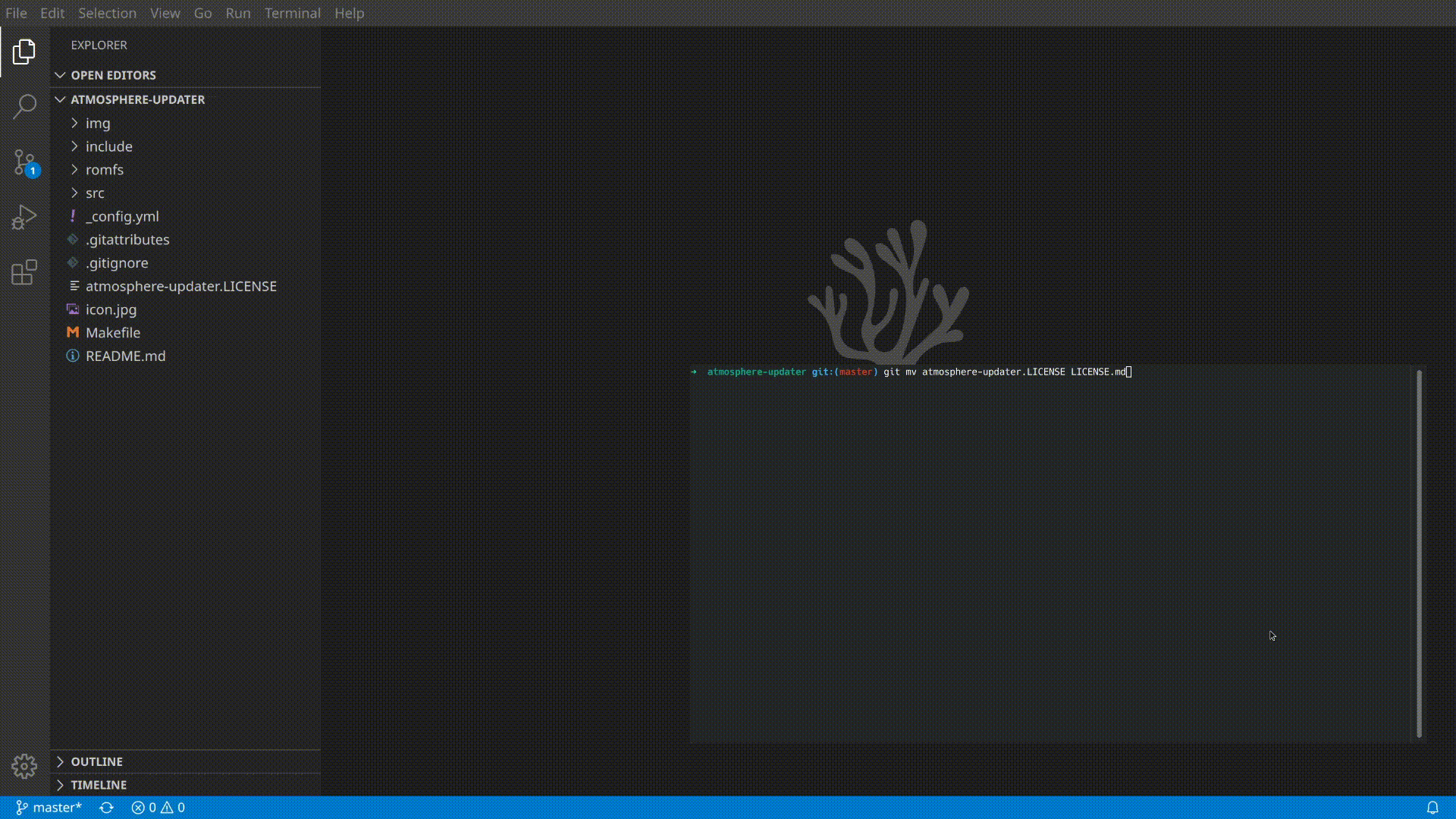Open the Search view icon
The image size is (1456, 819).
[24, 106]
